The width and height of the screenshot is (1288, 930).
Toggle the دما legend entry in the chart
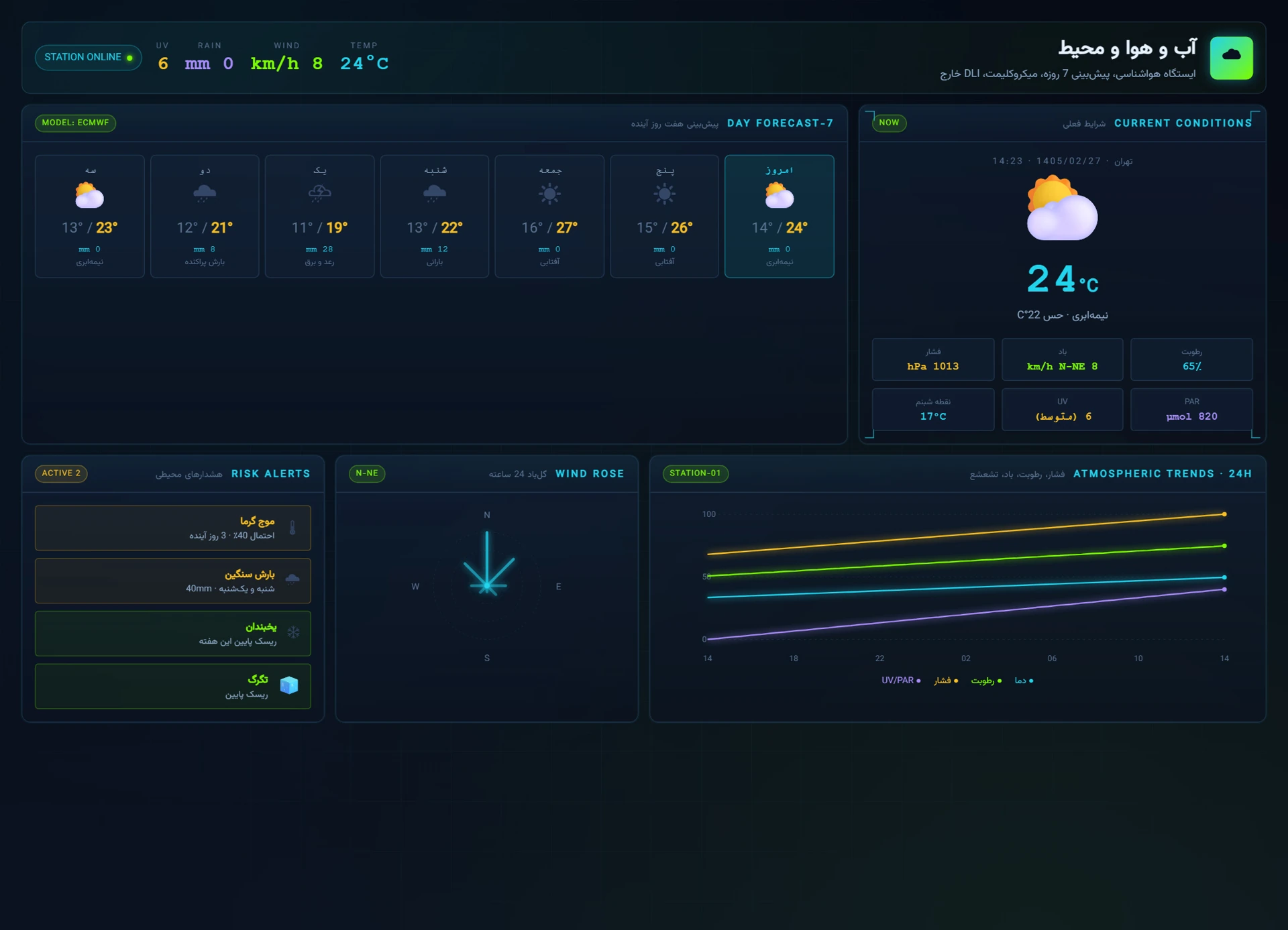(x=1024, y=681)
